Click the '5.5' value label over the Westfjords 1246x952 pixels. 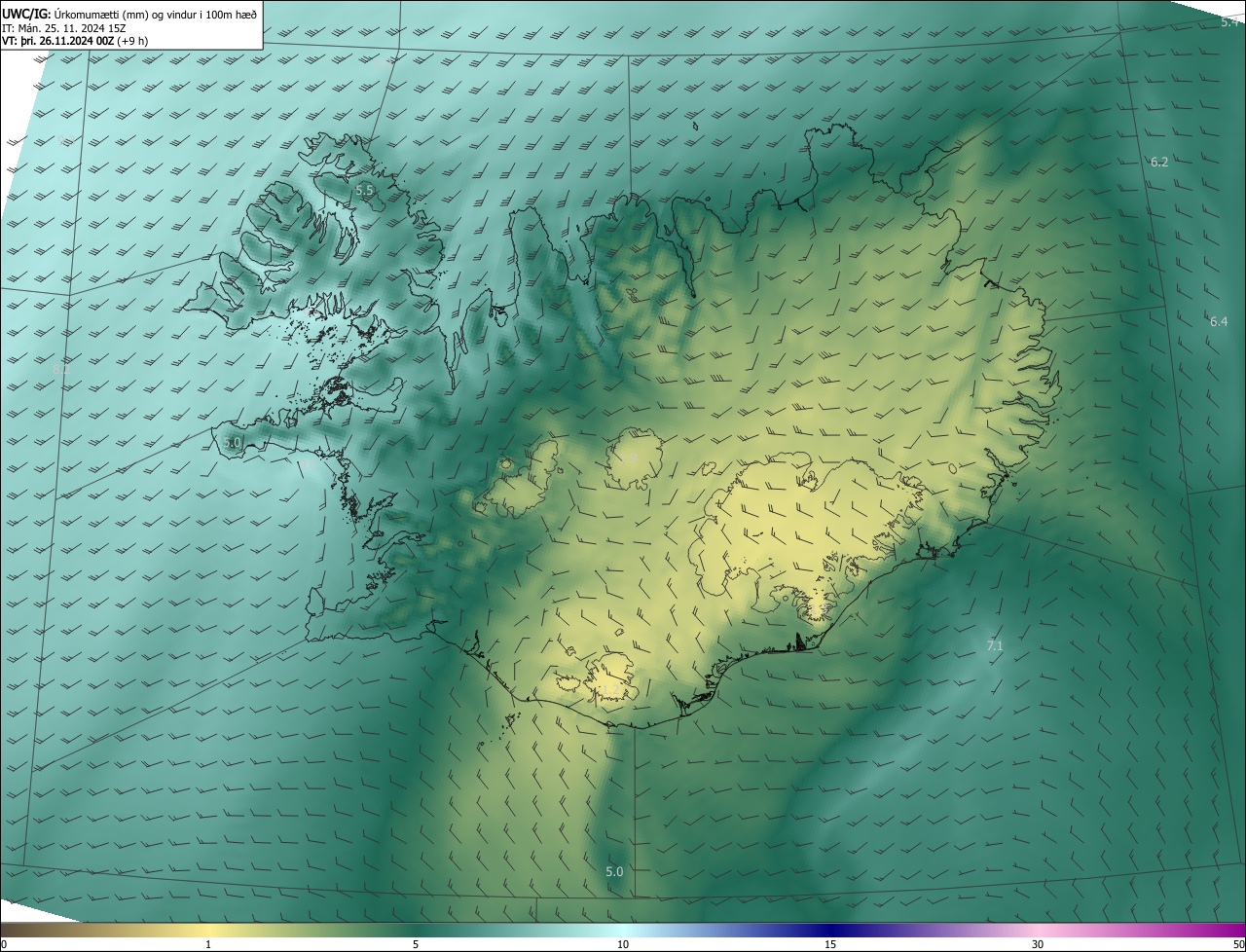(x=365, y=191)
